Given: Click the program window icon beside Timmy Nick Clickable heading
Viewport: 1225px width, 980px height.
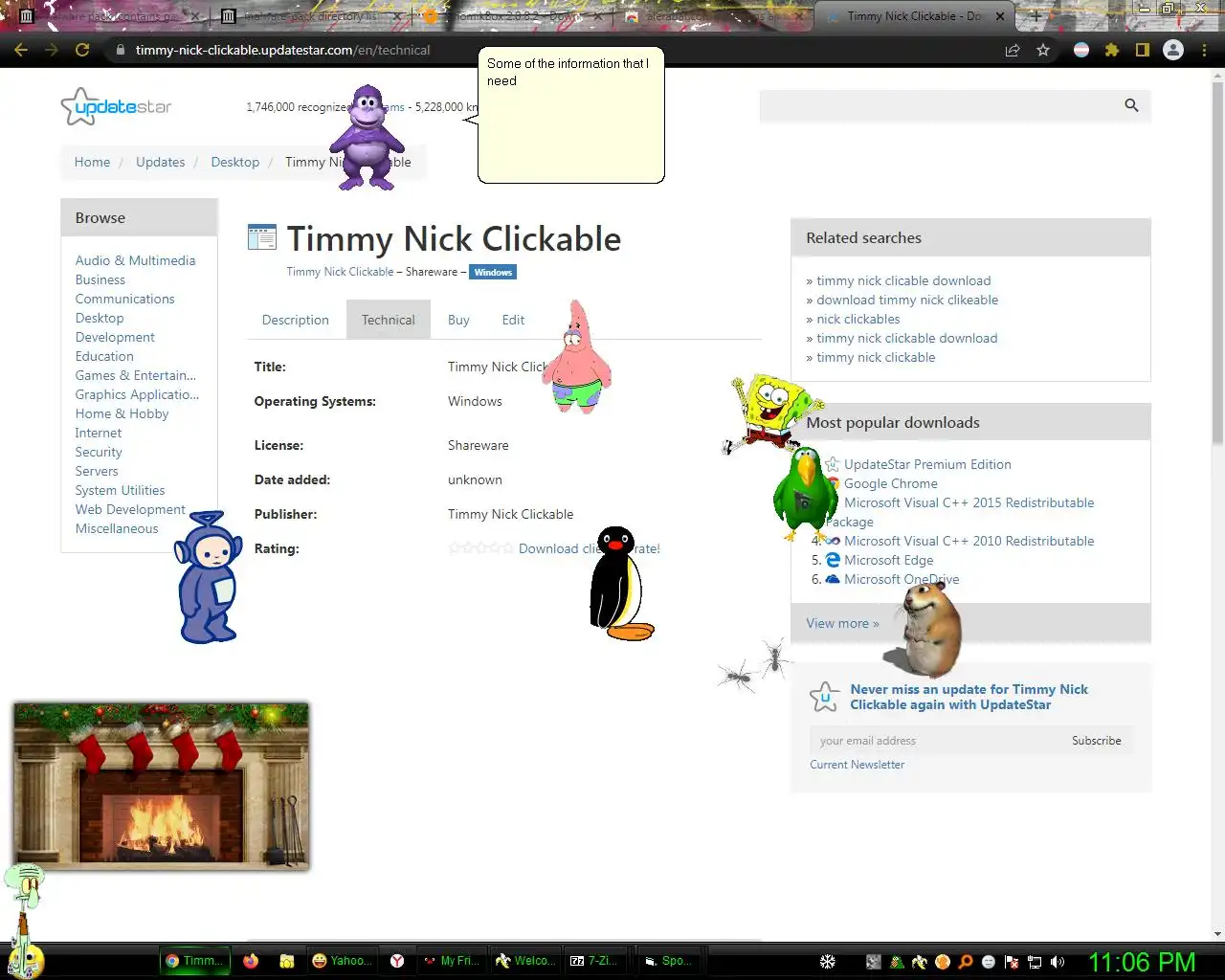Looking at the screenshot, I should [x=261, y=237].
